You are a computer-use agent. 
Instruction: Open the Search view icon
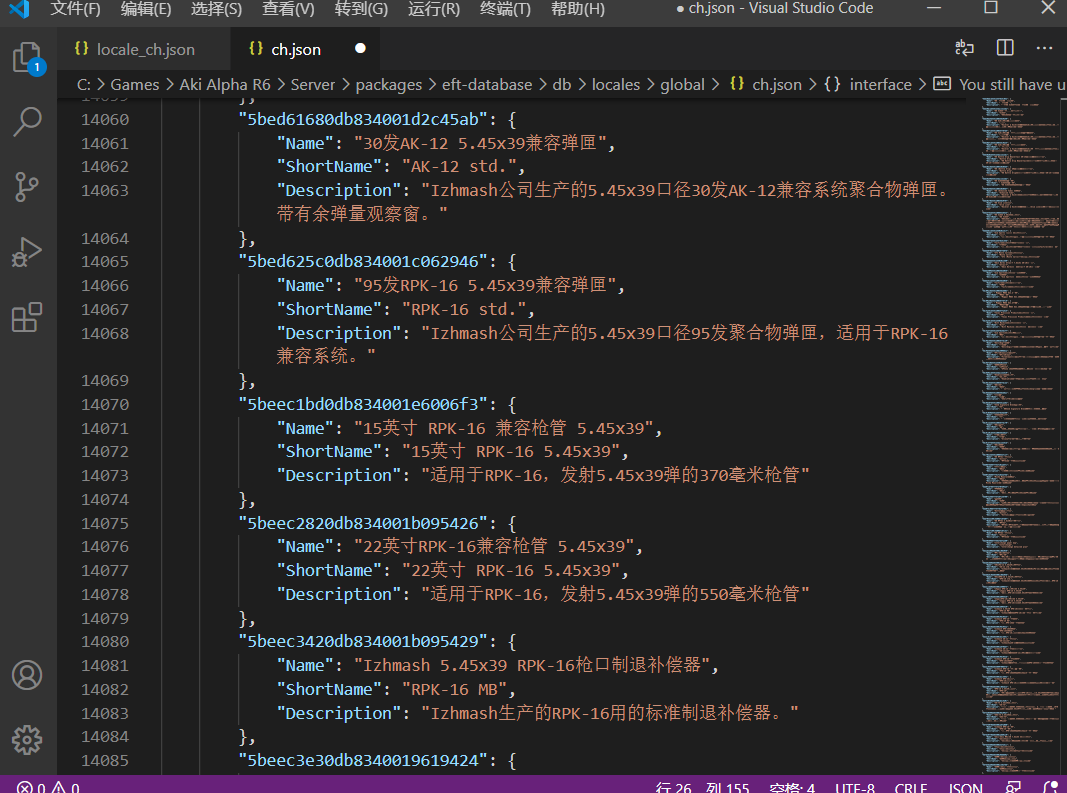click(27, 123)
